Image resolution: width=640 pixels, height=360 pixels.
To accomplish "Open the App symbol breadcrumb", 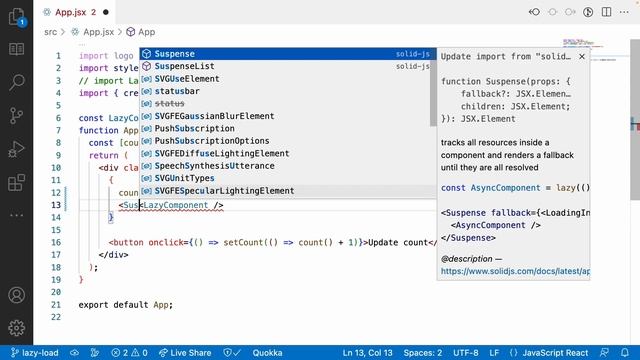I will [141, 32].
